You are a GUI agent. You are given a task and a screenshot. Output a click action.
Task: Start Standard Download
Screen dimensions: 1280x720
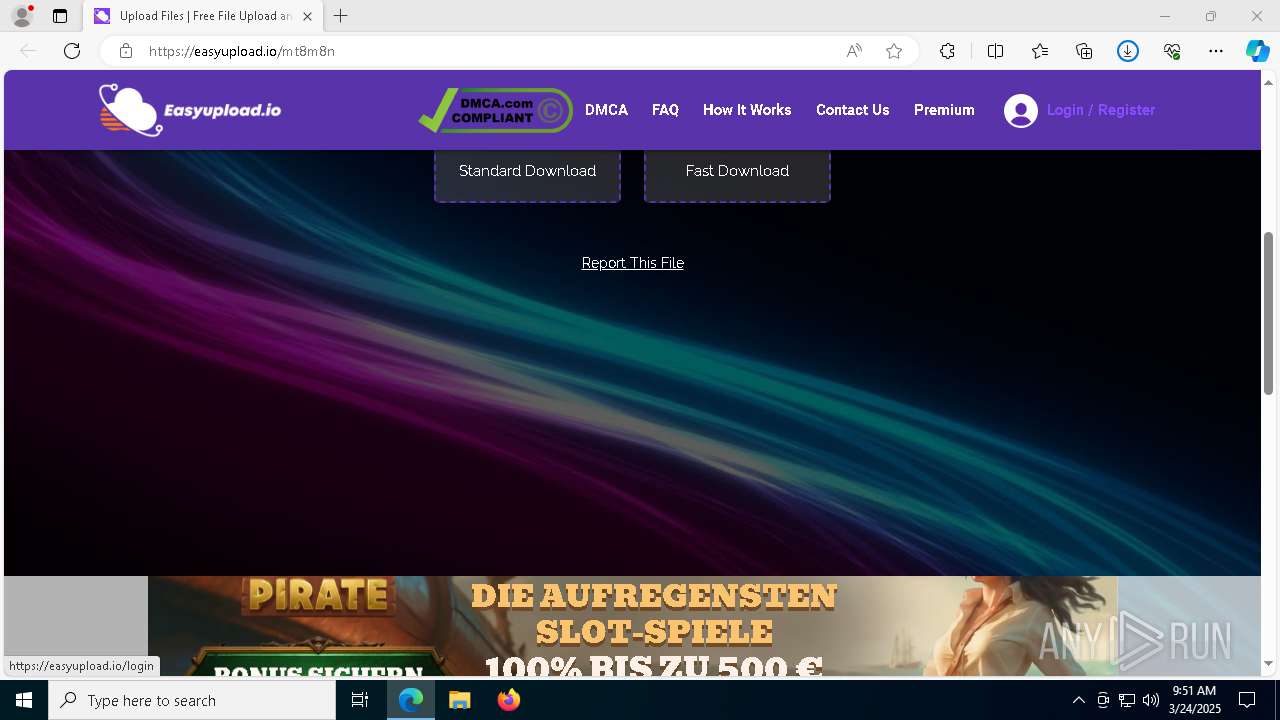point(527,172)
